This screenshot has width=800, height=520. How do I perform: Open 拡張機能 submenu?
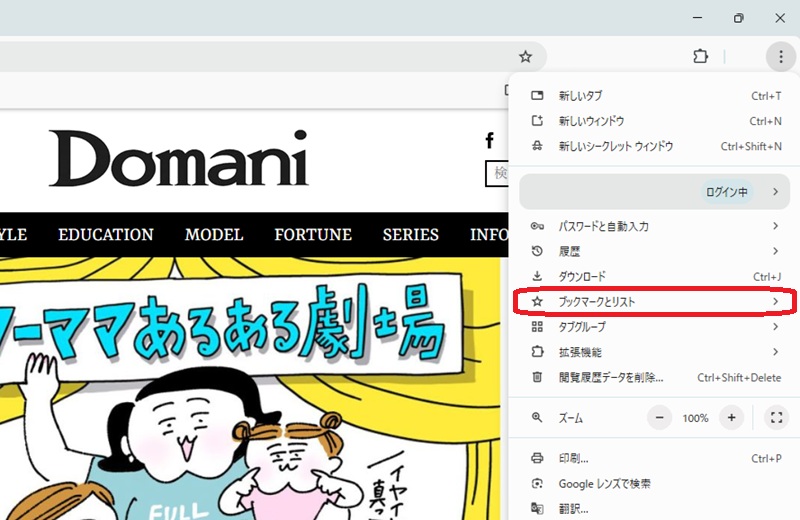(x=654, y=352)
